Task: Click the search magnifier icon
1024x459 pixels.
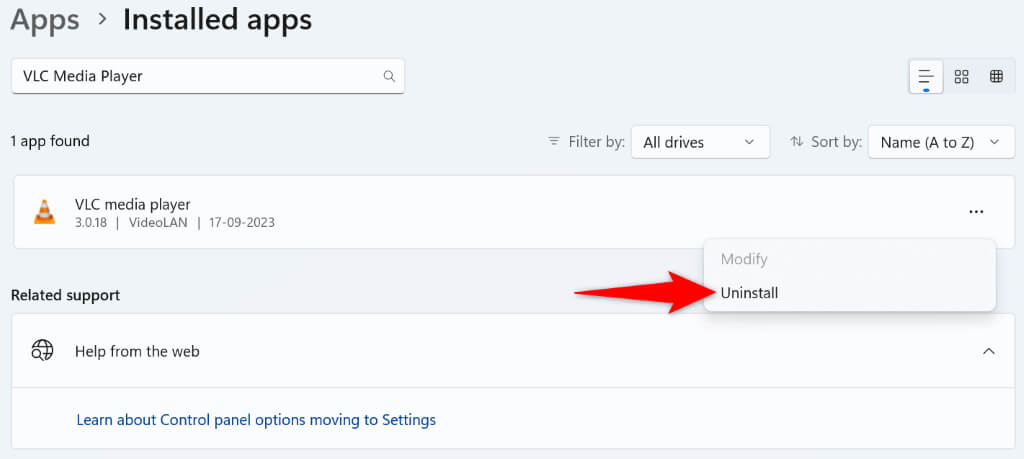Action: pyautogui.click(x=389, y=76)
